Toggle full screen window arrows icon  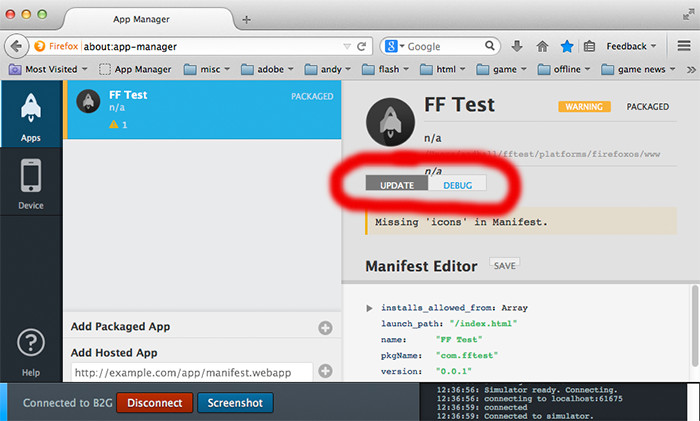click(688, 15)
